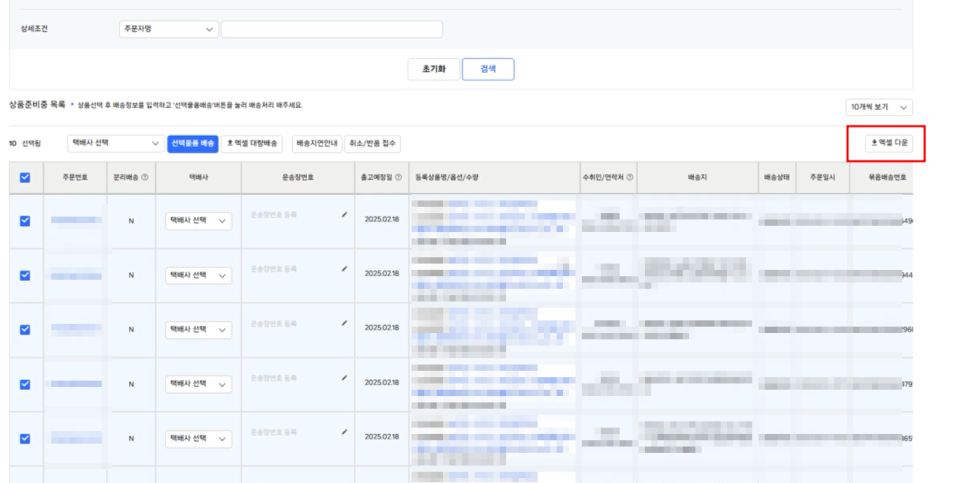Click the 주문일시 column header
966x483 pixels.
click(x=823, y=177)
